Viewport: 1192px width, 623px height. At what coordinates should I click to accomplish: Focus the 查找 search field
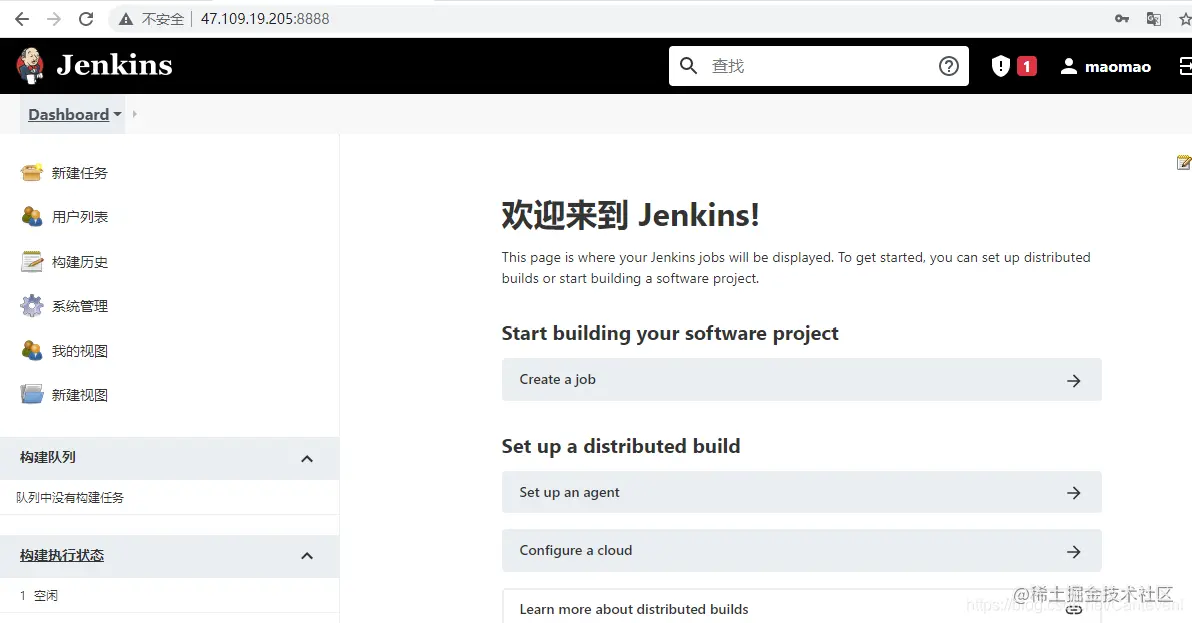pyautogui.click(x=819, y=66)
